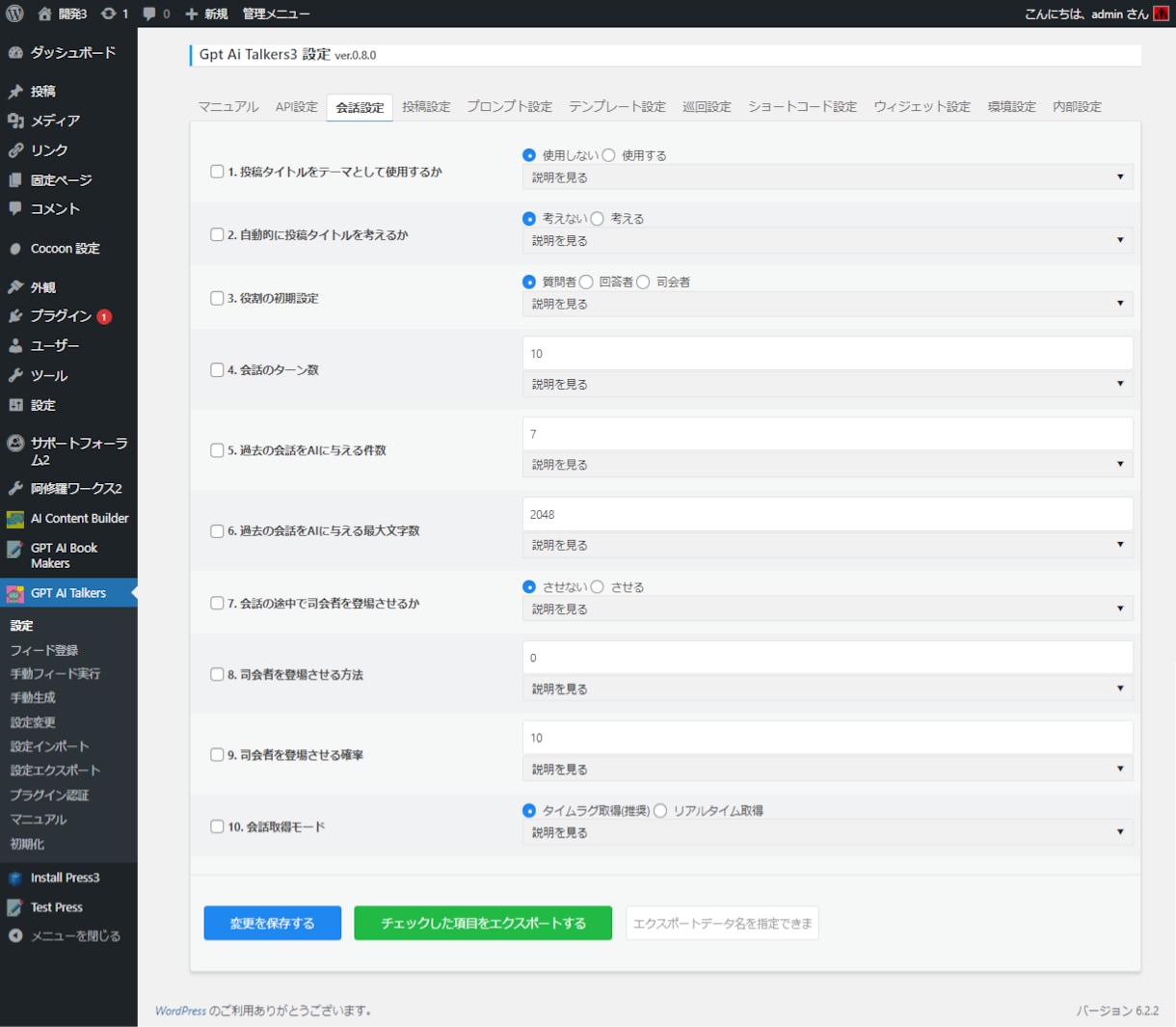This screenshot has height=1027, width=1176.
Task: Click the home icon for site 開発3
Action: pos(44,14)
